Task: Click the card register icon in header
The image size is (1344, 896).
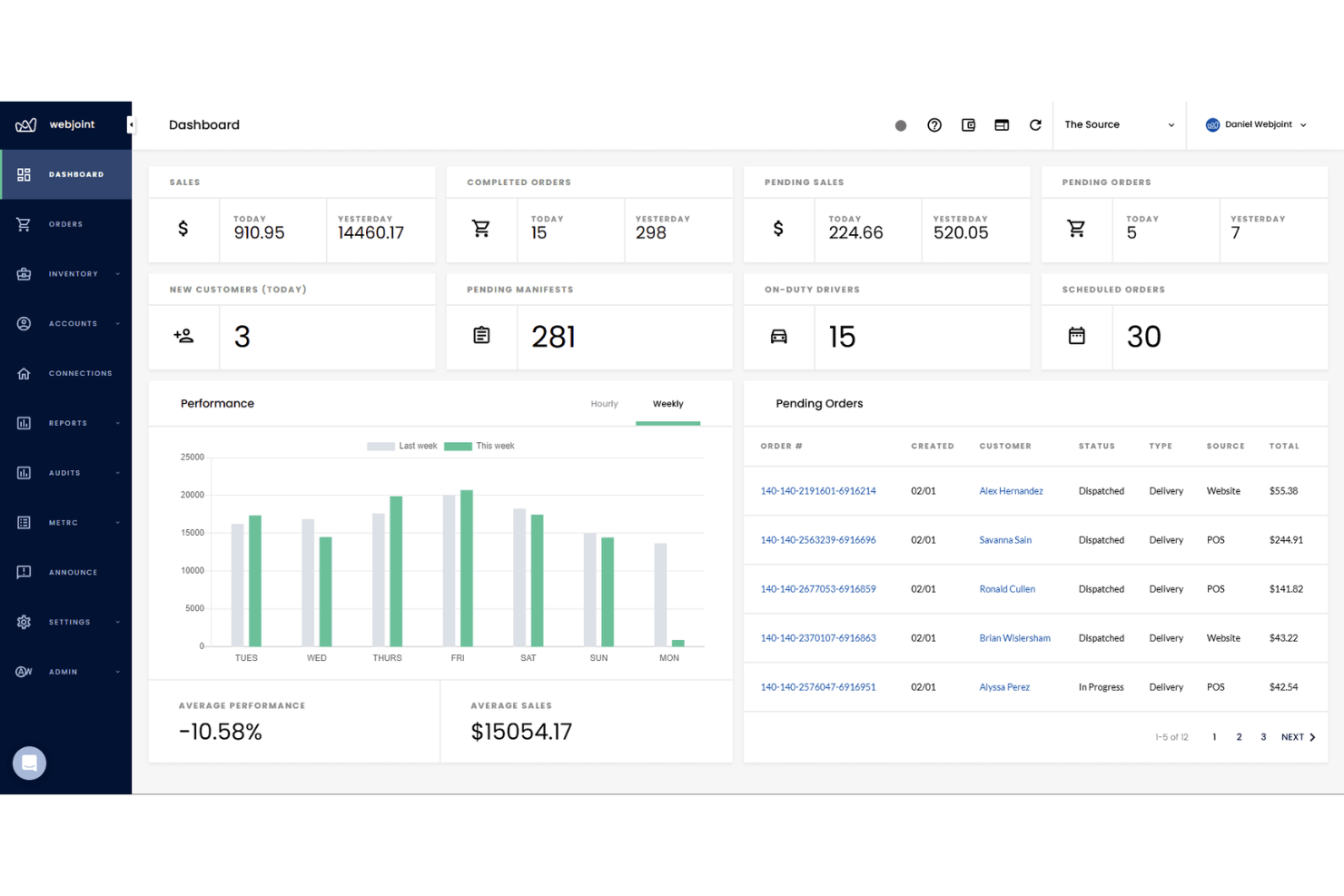Action: point(1002,125)
